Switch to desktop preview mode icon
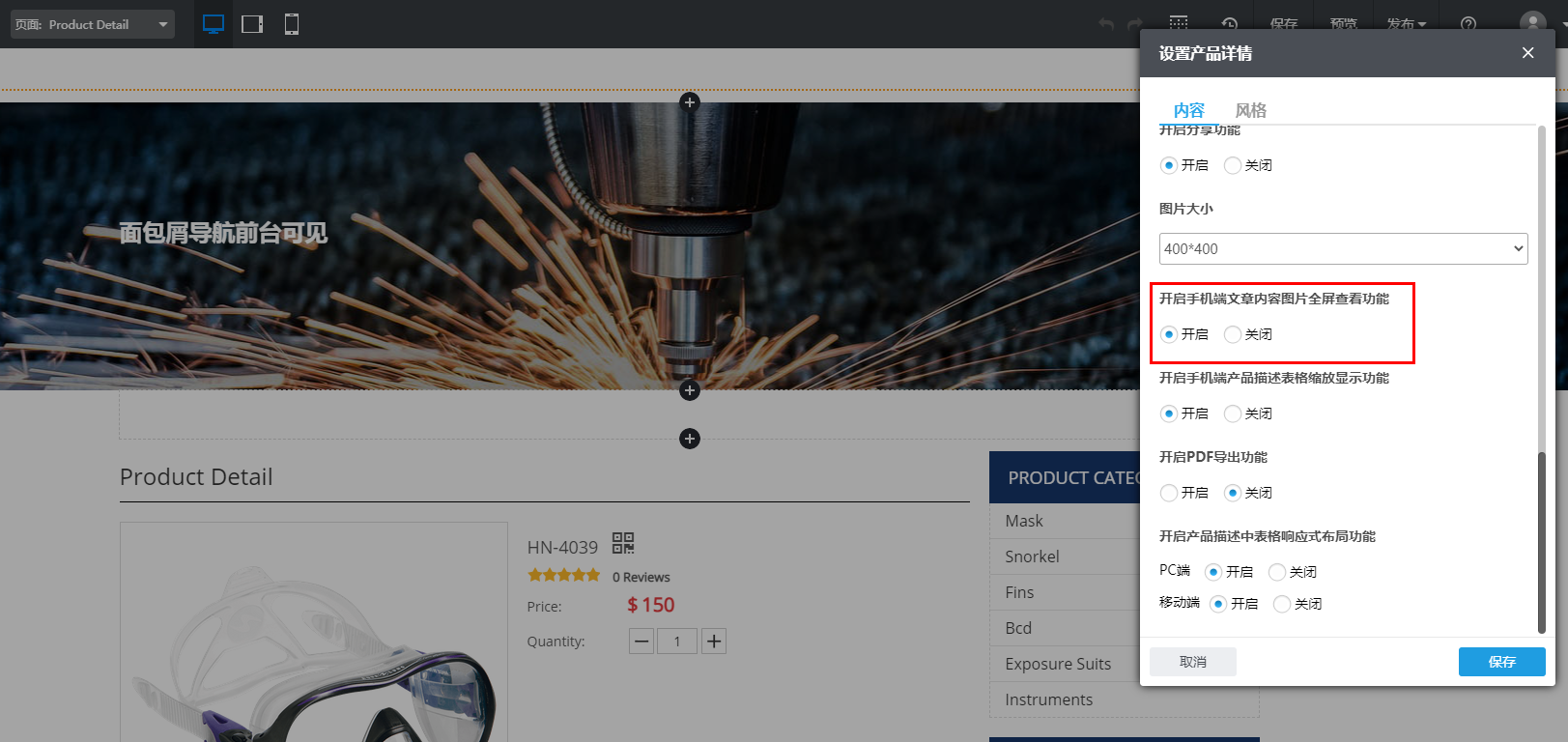The width and height of the screenshot is (1568, 742). point(214,24)
